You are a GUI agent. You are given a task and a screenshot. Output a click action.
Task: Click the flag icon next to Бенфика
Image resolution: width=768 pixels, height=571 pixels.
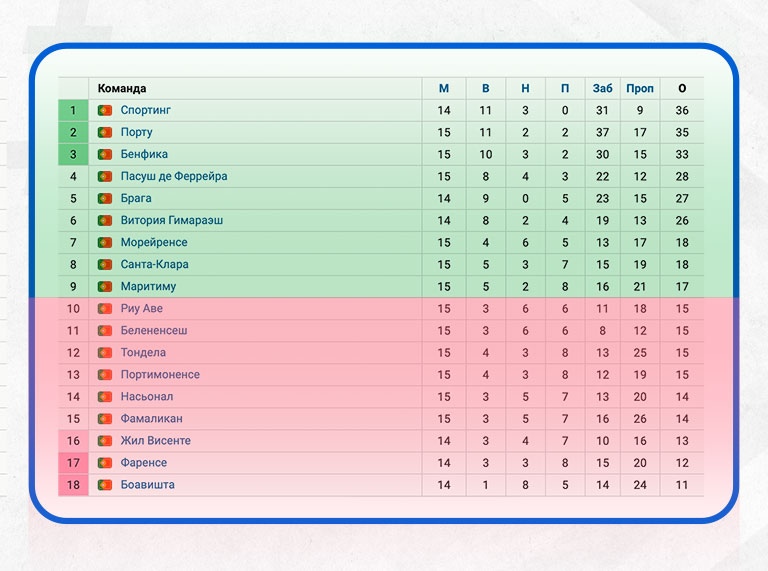pos(105,155)
